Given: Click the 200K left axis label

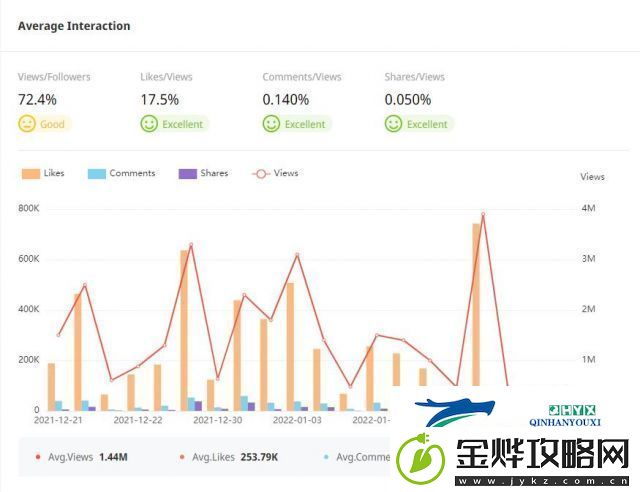Looking at the screenshot, I should pos(29,360).
